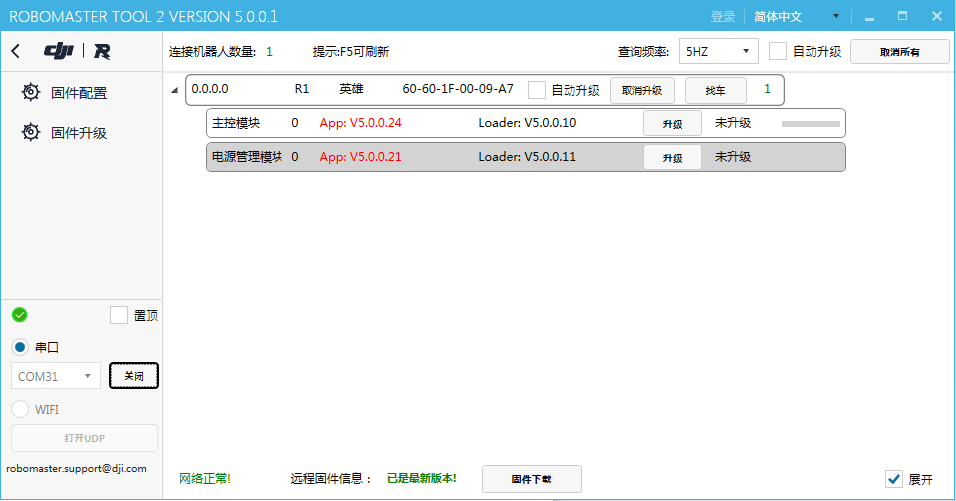Select the 主控模块 row name
956x501 pixels.
click(x=236, y=123)
